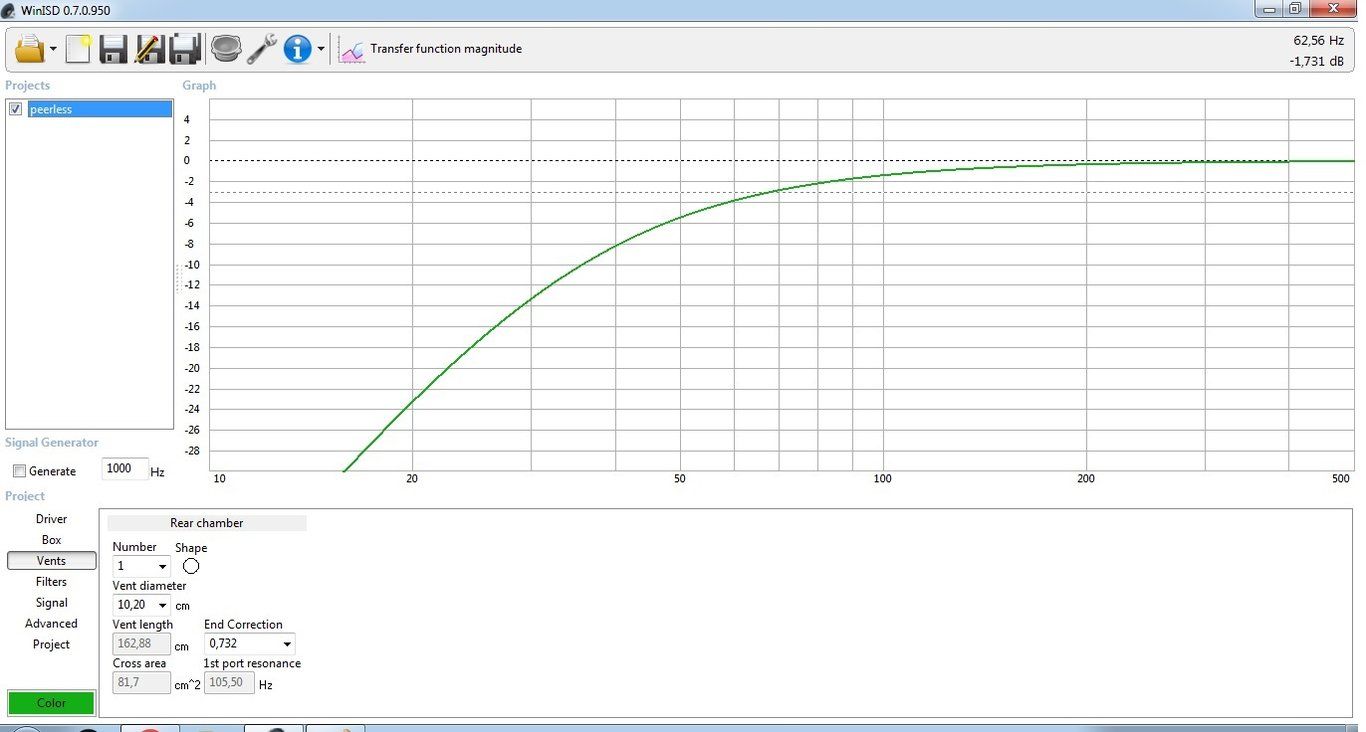Click Save As floppy-with-pencil icon
The width and height of the screenshot is (1366, 732).
pos(149,48)
